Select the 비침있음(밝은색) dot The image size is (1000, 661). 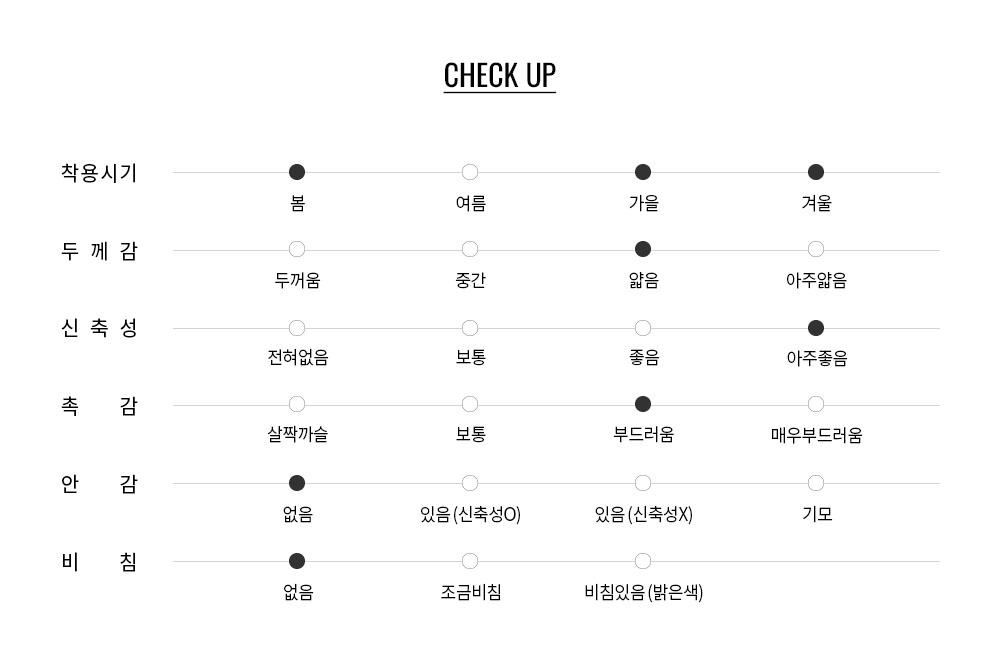point(643,561)
